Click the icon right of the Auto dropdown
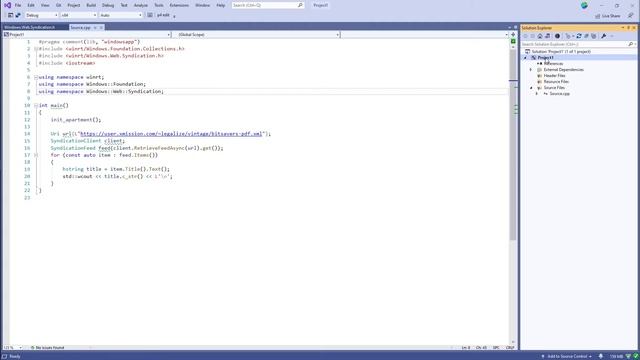The height and width of the screenshot is (360, 640). [x=150, y=15]
